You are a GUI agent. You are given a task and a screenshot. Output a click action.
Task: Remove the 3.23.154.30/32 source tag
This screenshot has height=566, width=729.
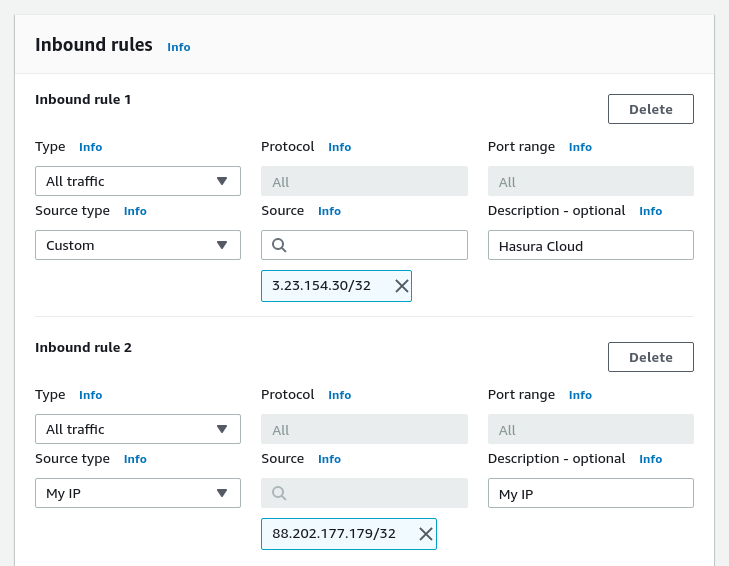(402, 286)
